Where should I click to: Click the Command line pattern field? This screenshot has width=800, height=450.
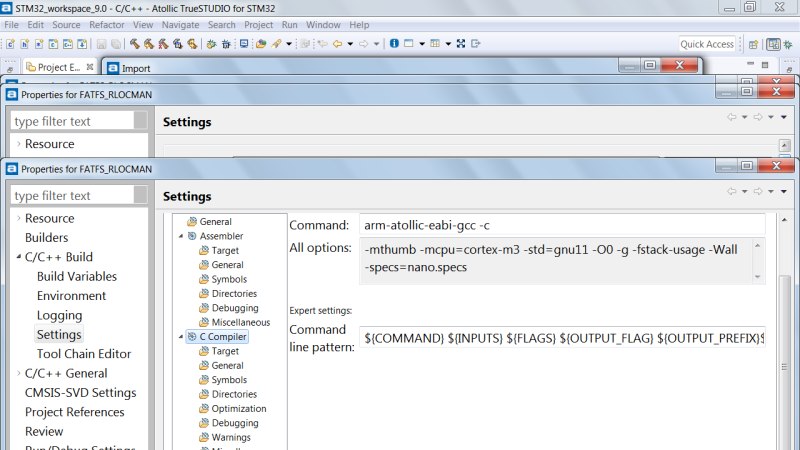click(562, 338)
